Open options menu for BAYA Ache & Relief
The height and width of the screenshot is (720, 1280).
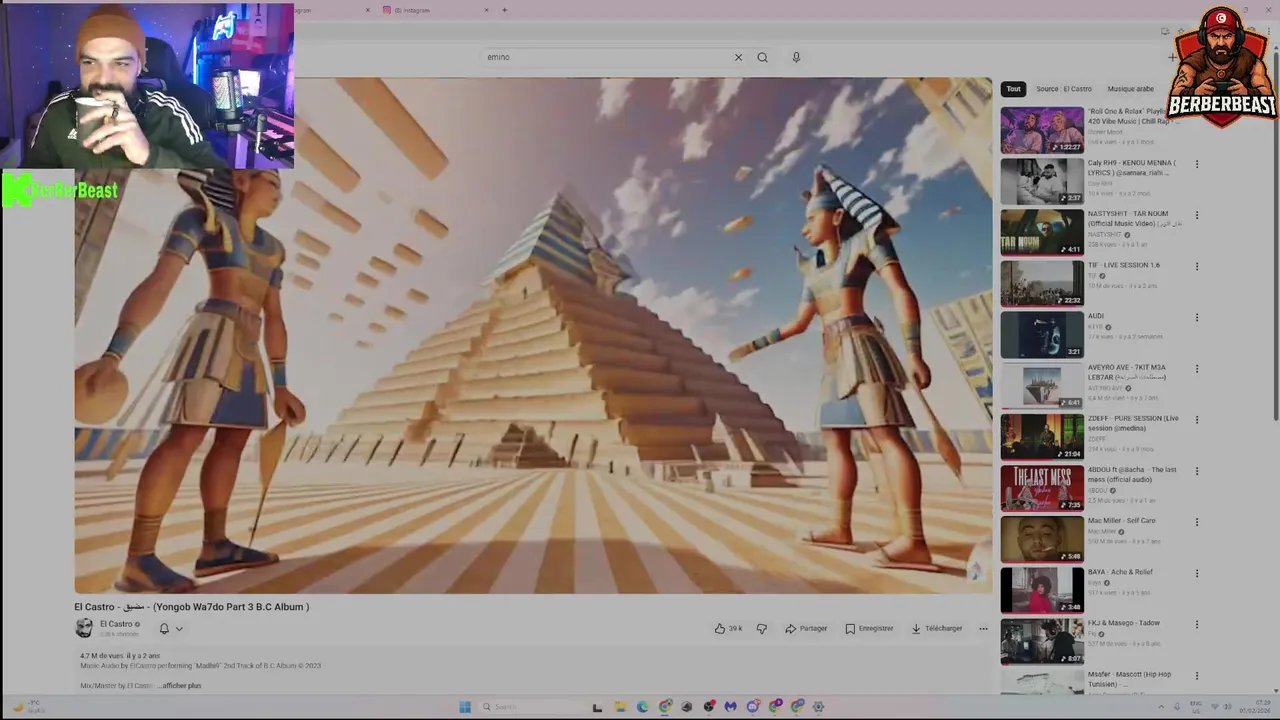pyautogui.click(x=1196, y=573)
